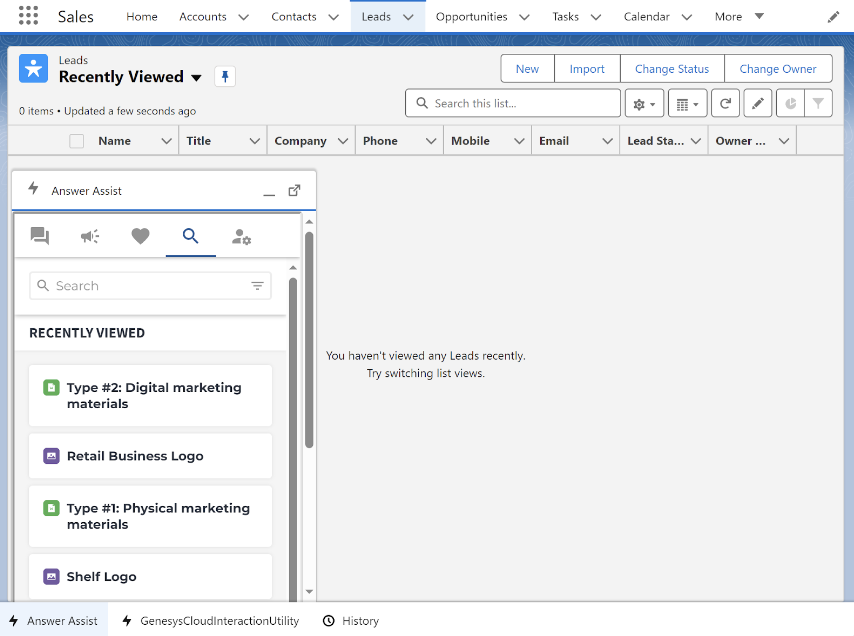Open the GenesysCloudInteractionUtility utility item

[x=211, y=621]
